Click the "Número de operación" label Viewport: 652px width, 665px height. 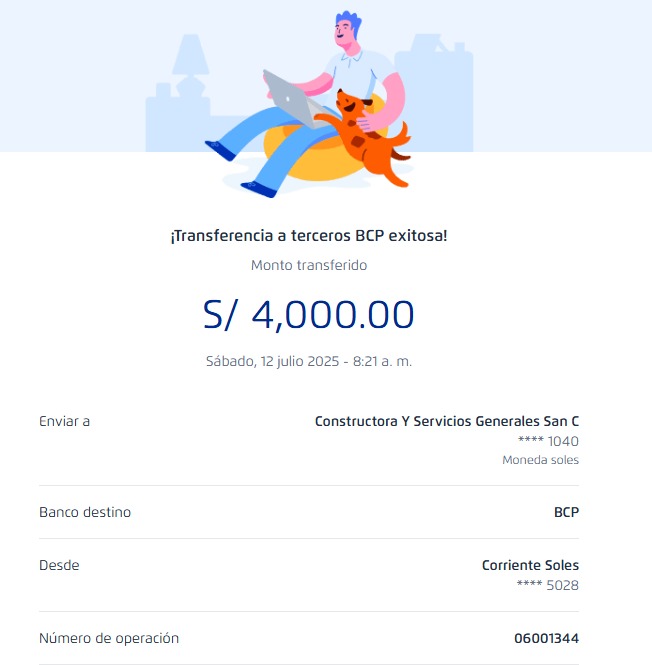(109, 638)
